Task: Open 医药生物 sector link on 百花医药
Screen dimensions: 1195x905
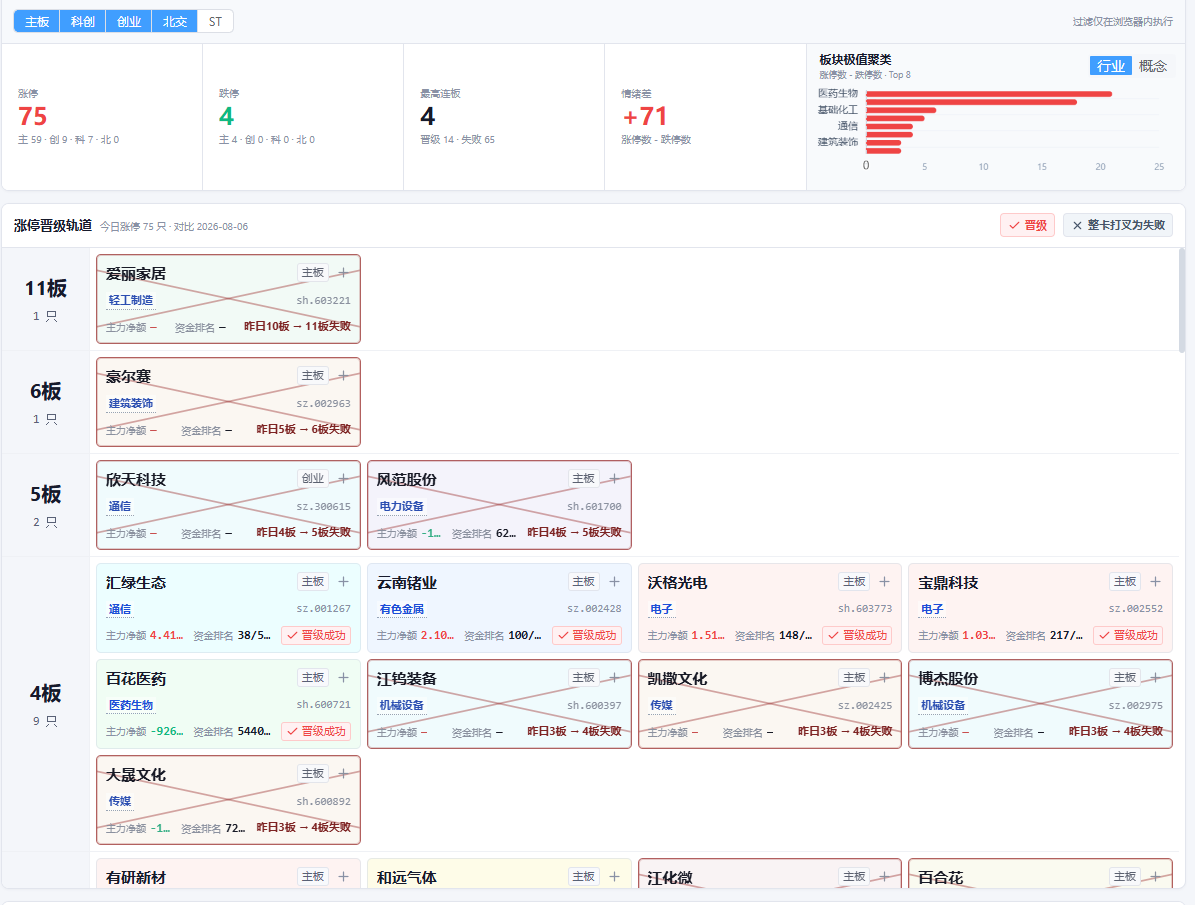Action: tap(131, 705)
